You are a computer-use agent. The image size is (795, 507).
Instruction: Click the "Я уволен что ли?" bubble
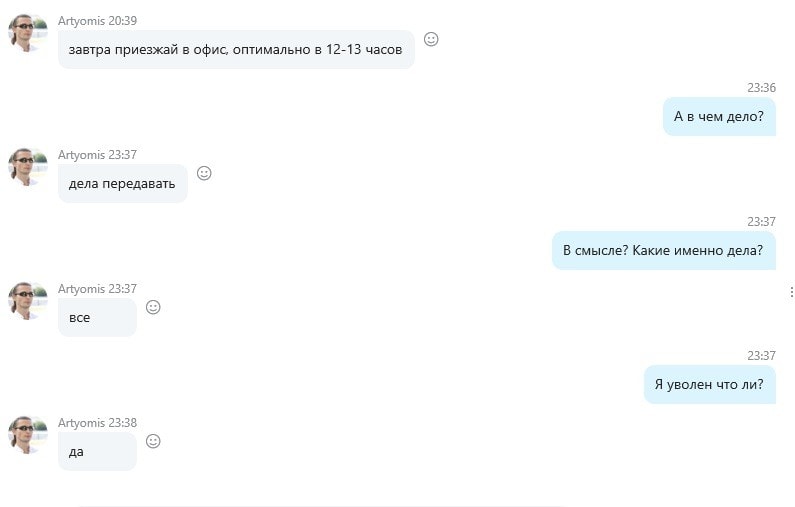[x=710, y=384]
